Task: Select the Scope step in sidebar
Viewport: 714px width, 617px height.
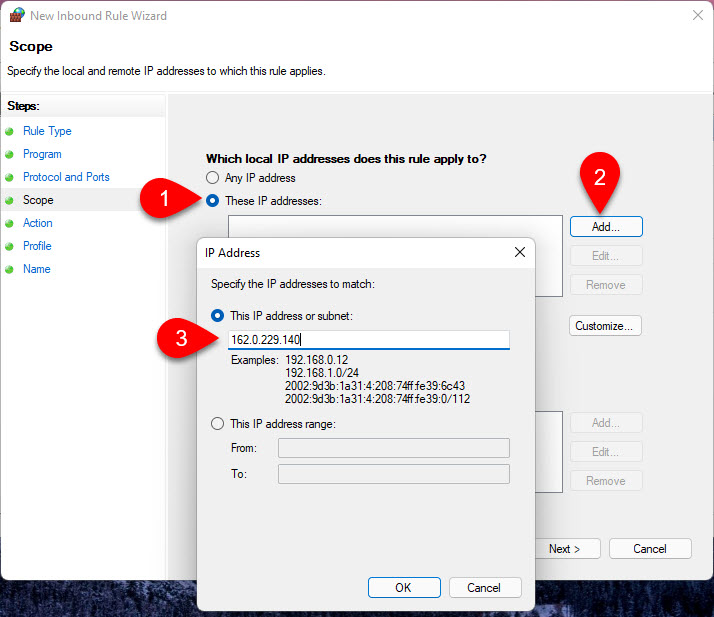Action: pos(38,200)
